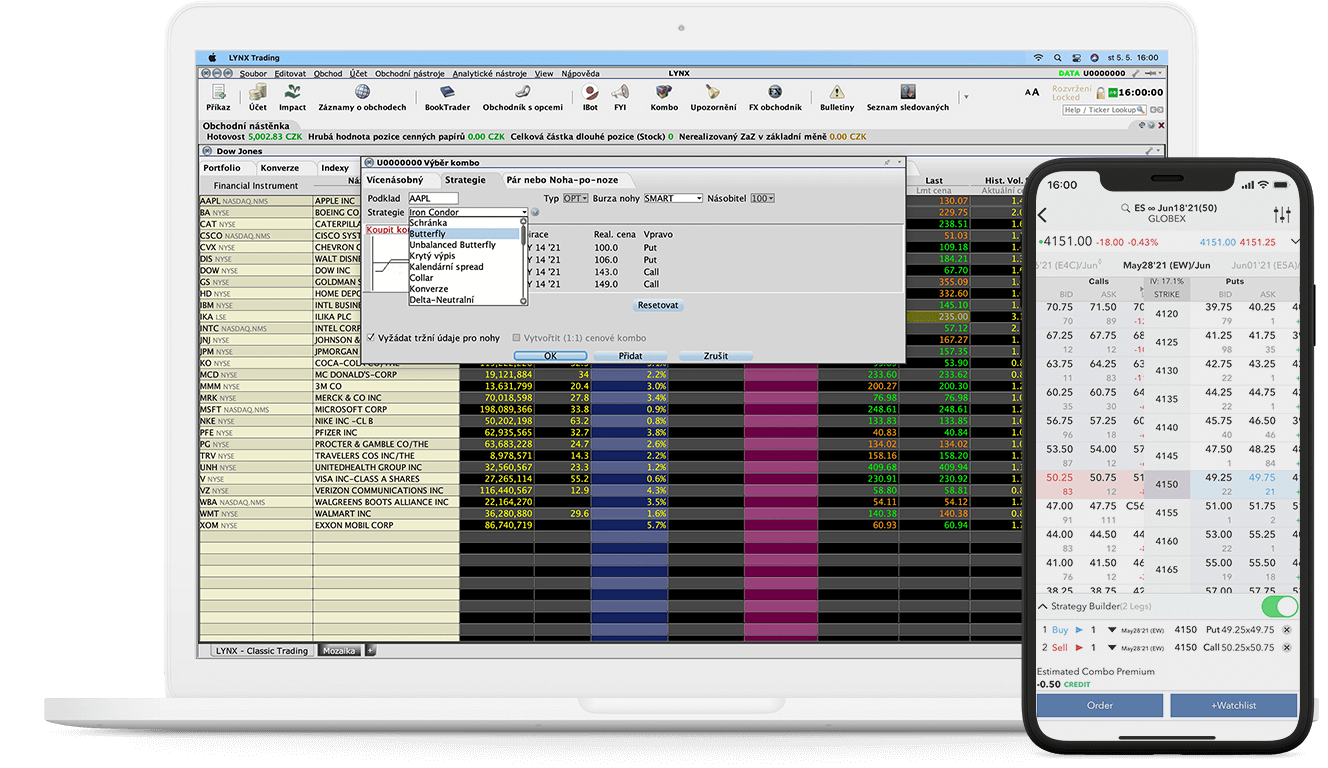The image size is (1328, 768).
Task: Tap the Order button on phone
Action: point(1099,705)
